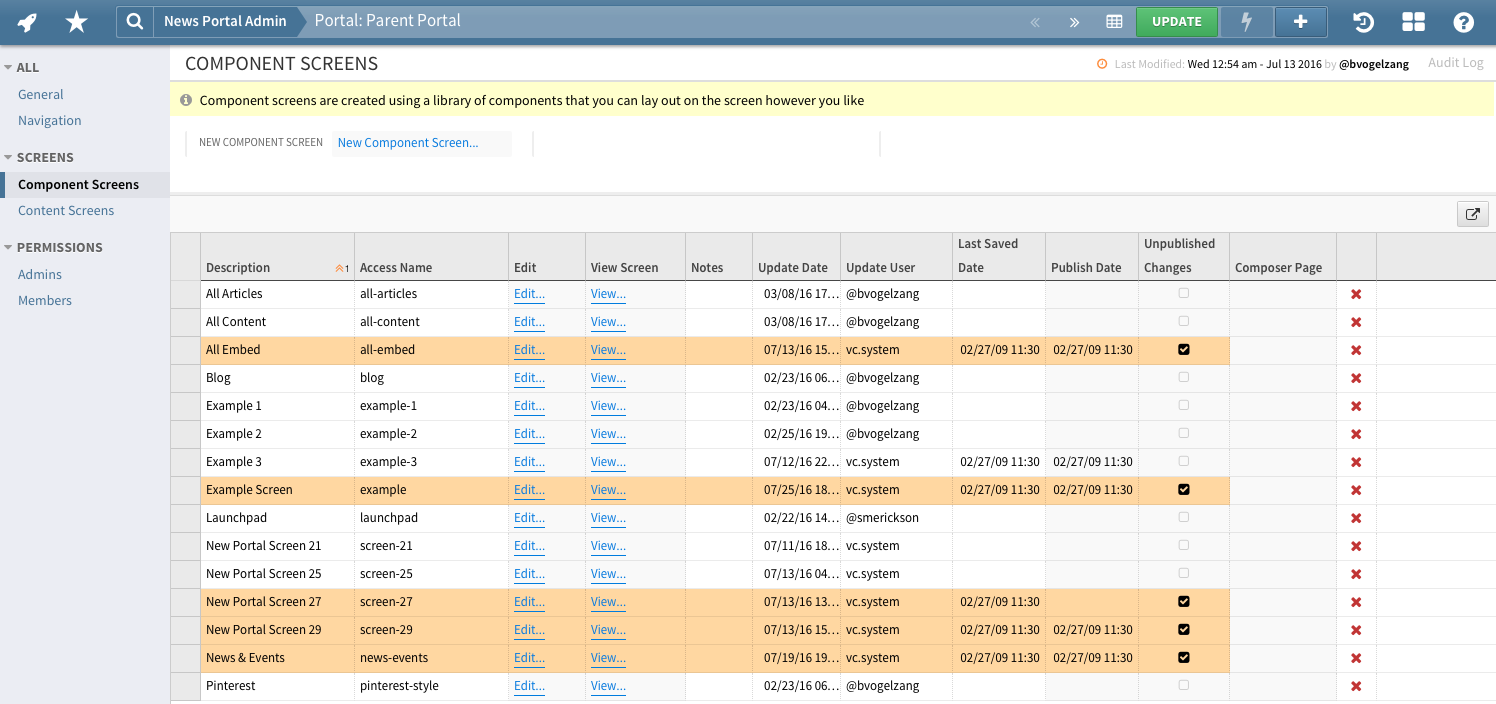Uncheck Unpublished Changes for All Embed
The image size is (1496, 704).
1184,349
